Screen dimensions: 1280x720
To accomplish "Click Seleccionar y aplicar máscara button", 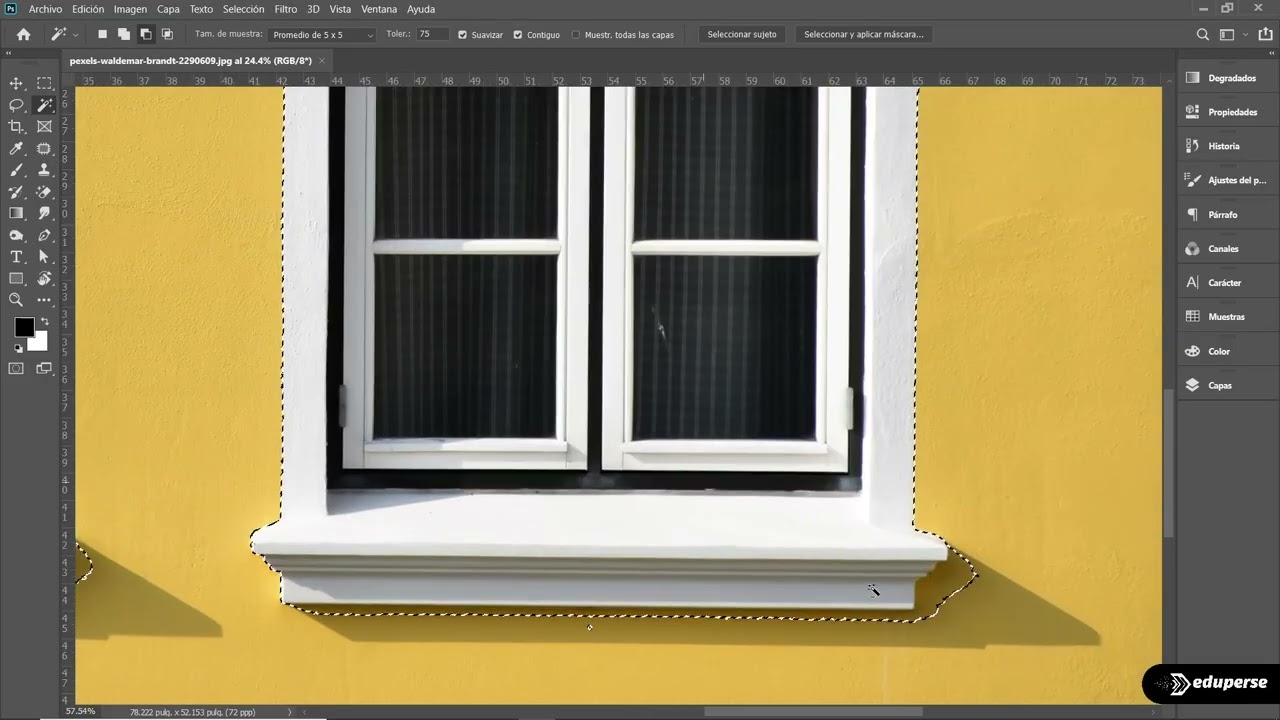I will click(864, 34).
